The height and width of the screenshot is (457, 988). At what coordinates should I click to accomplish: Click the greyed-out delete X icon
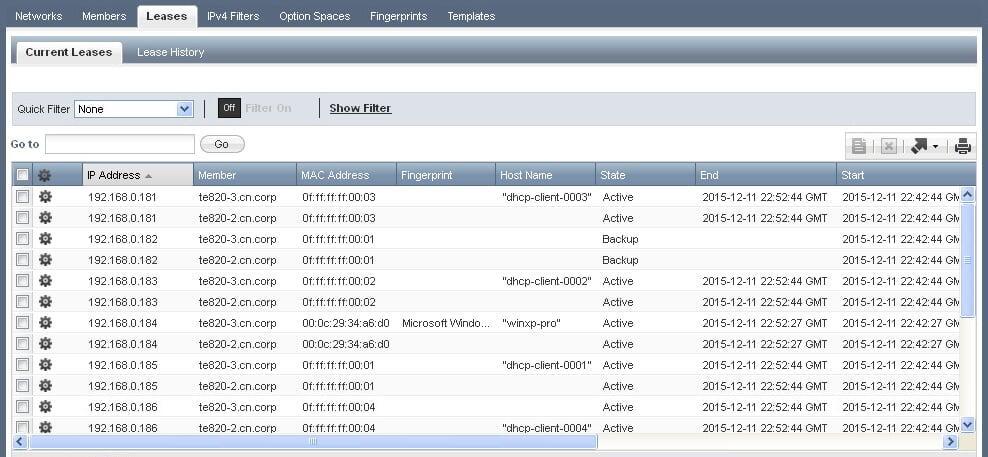pos(888,146)
